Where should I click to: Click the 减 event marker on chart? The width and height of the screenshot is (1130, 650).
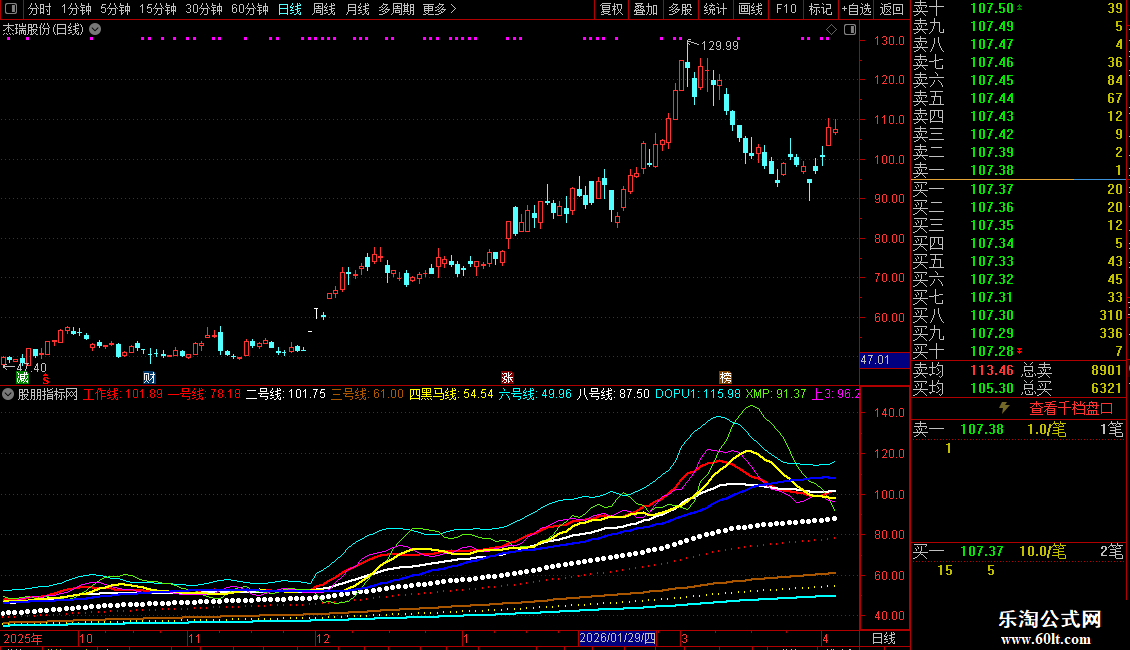(21, 377)
